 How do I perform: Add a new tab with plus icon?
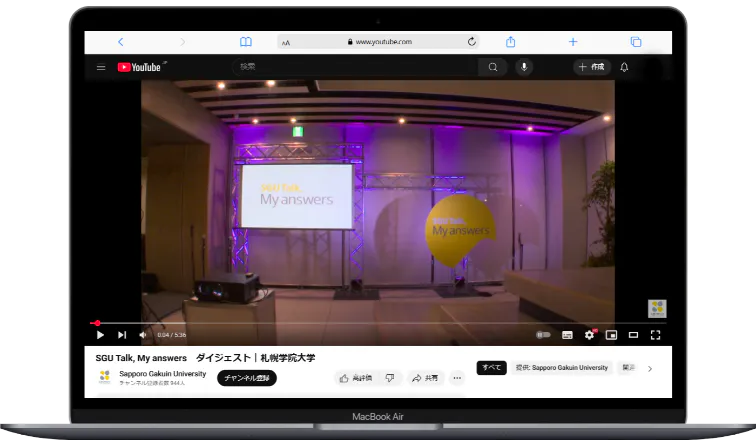[x=573, y=42]
